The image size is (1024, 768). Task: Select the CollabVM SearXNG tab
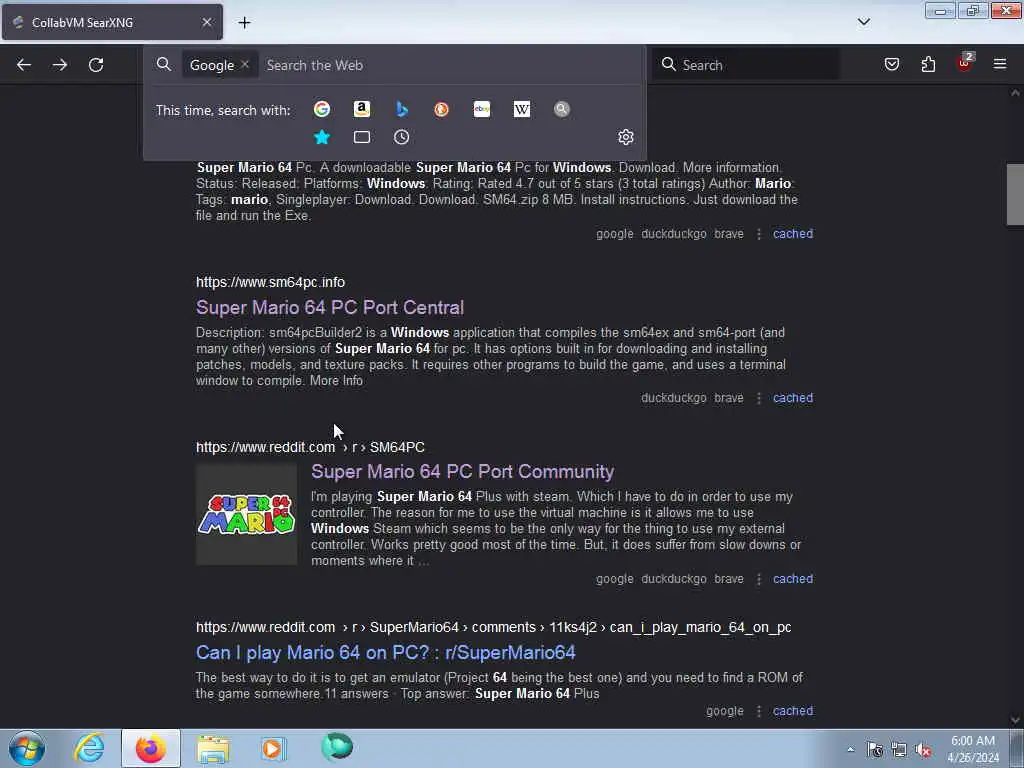pyautogui.click(x=112, y=22)
